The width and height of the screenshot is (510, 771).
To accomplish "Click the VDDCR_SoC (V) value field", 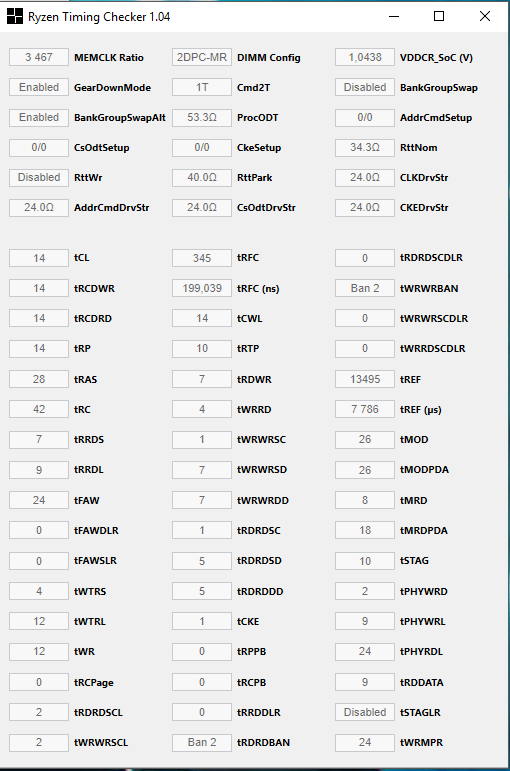I will pyautogui.click(x=365, y=58).
